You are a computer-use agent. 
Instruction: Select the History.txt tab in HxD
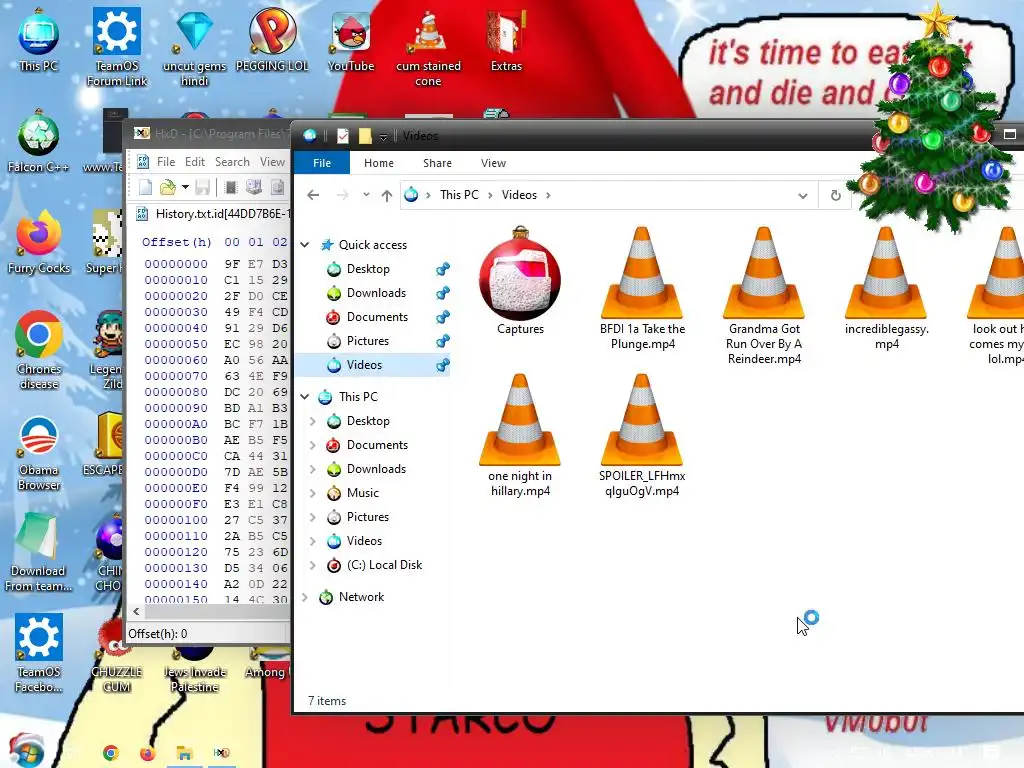[212, 214]
